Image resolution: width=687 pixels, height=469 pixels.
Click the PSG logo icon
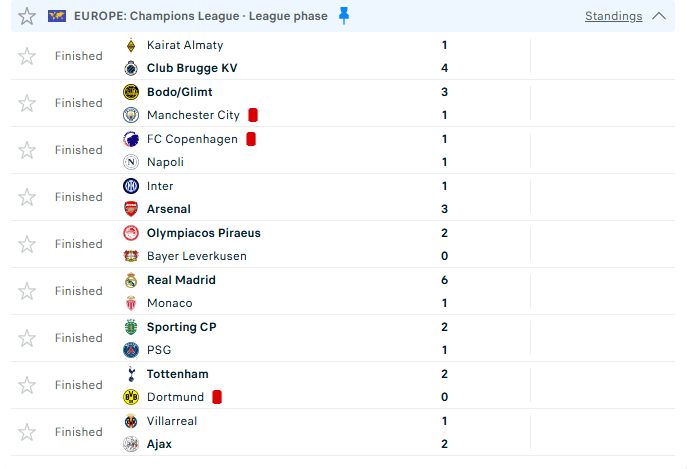[130, 350]
